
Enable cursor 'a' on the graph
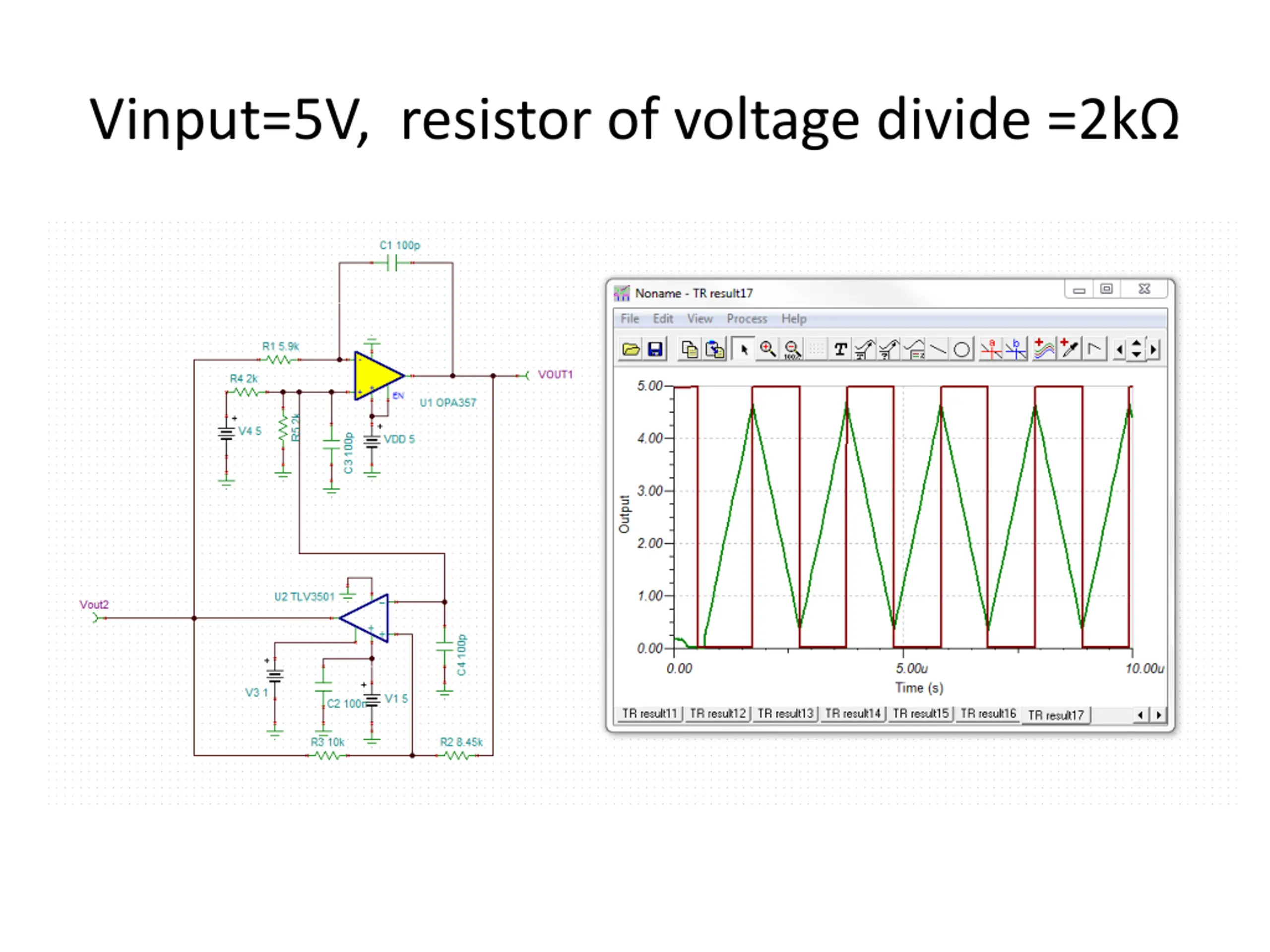pyautogui.click(x=991, y=349)
